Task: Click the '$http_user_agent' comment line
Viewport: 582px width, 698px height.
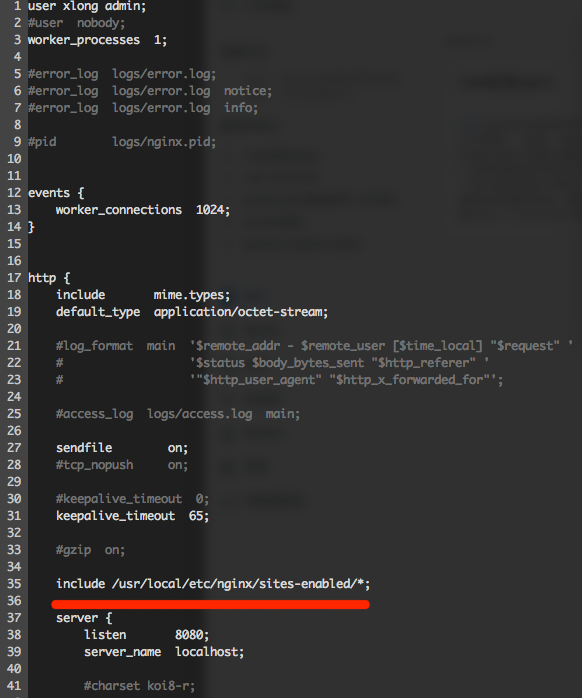Action: [279, 380]
